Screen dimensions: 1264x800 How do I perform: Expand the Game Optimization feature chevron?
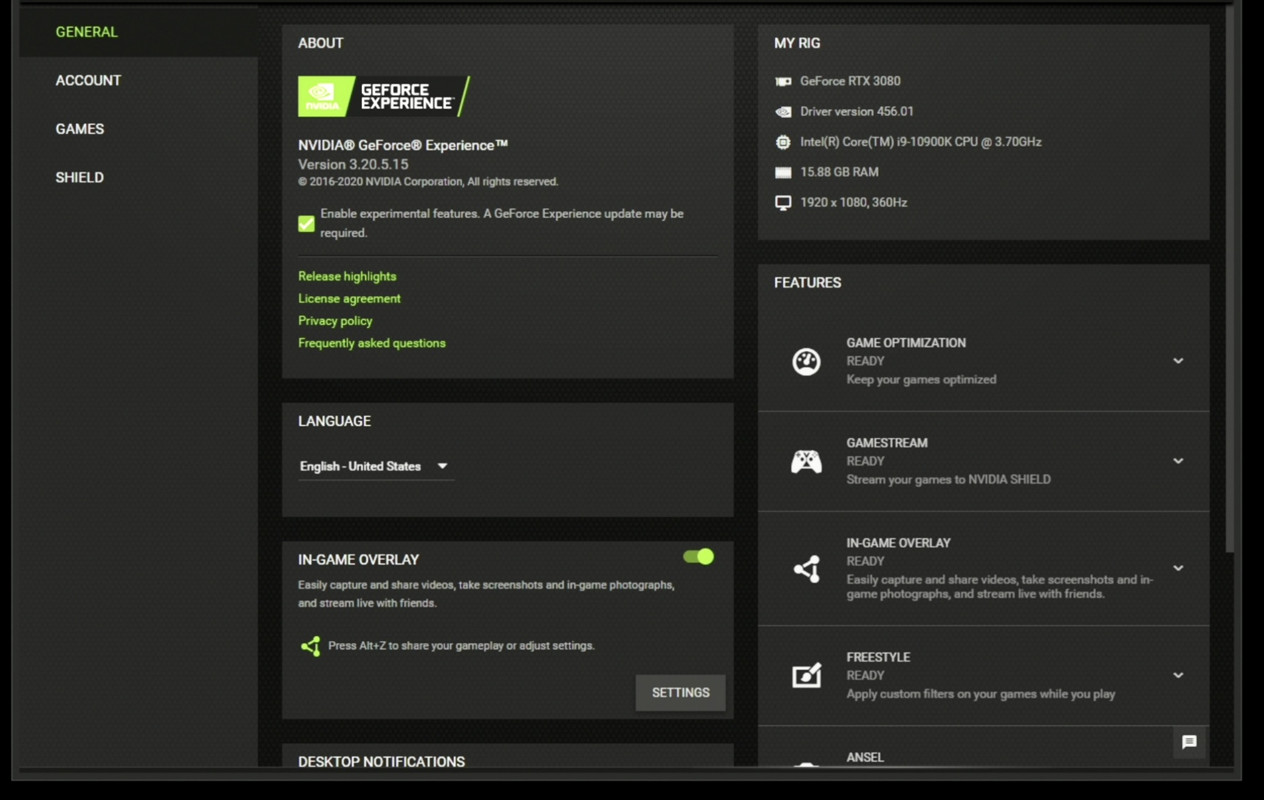tap(1178, 361)
